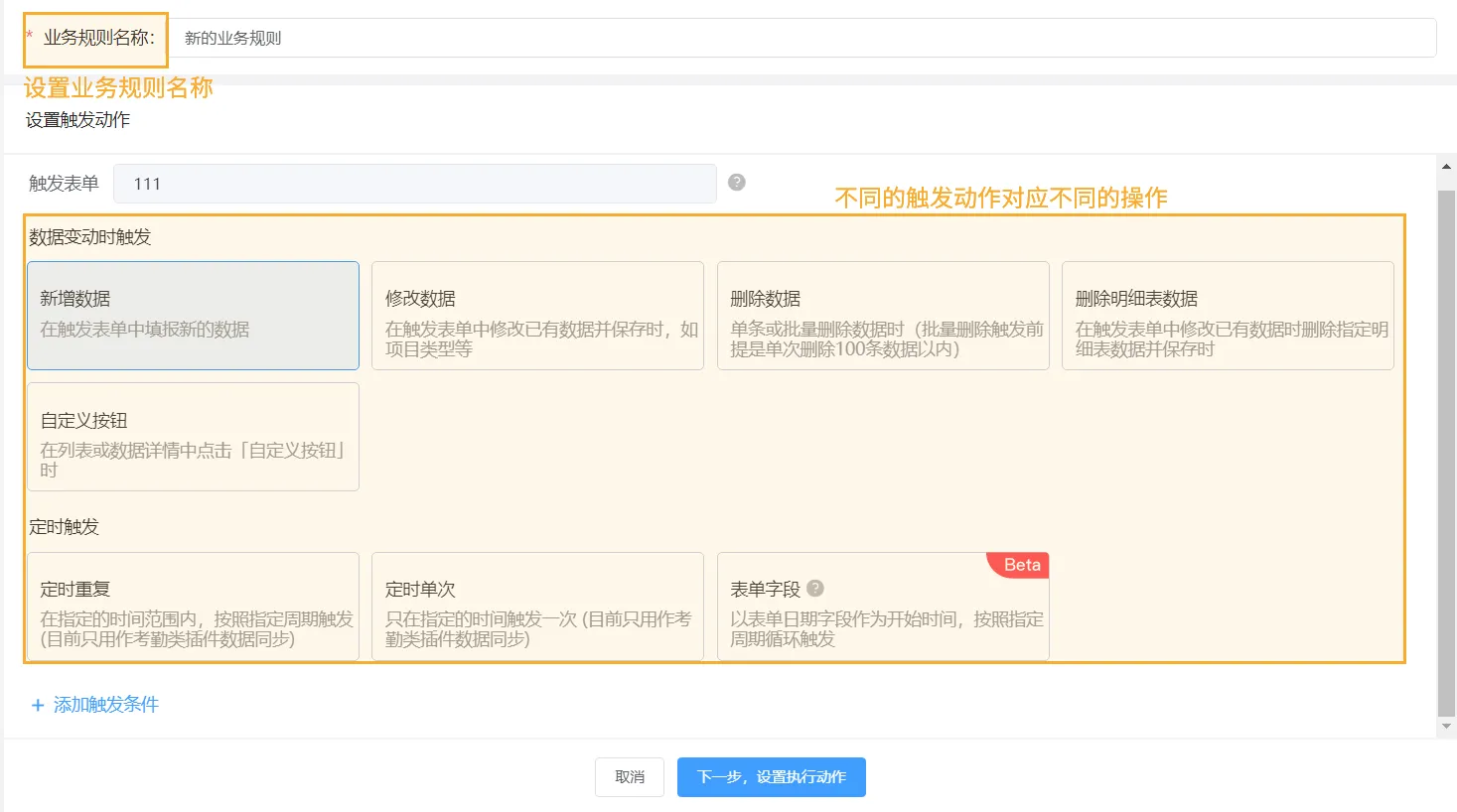Click 下一步，设置执行动作 button
The height and width of the screenshot is (812, 1457).
pyautogui.click(x=771, y=777)
